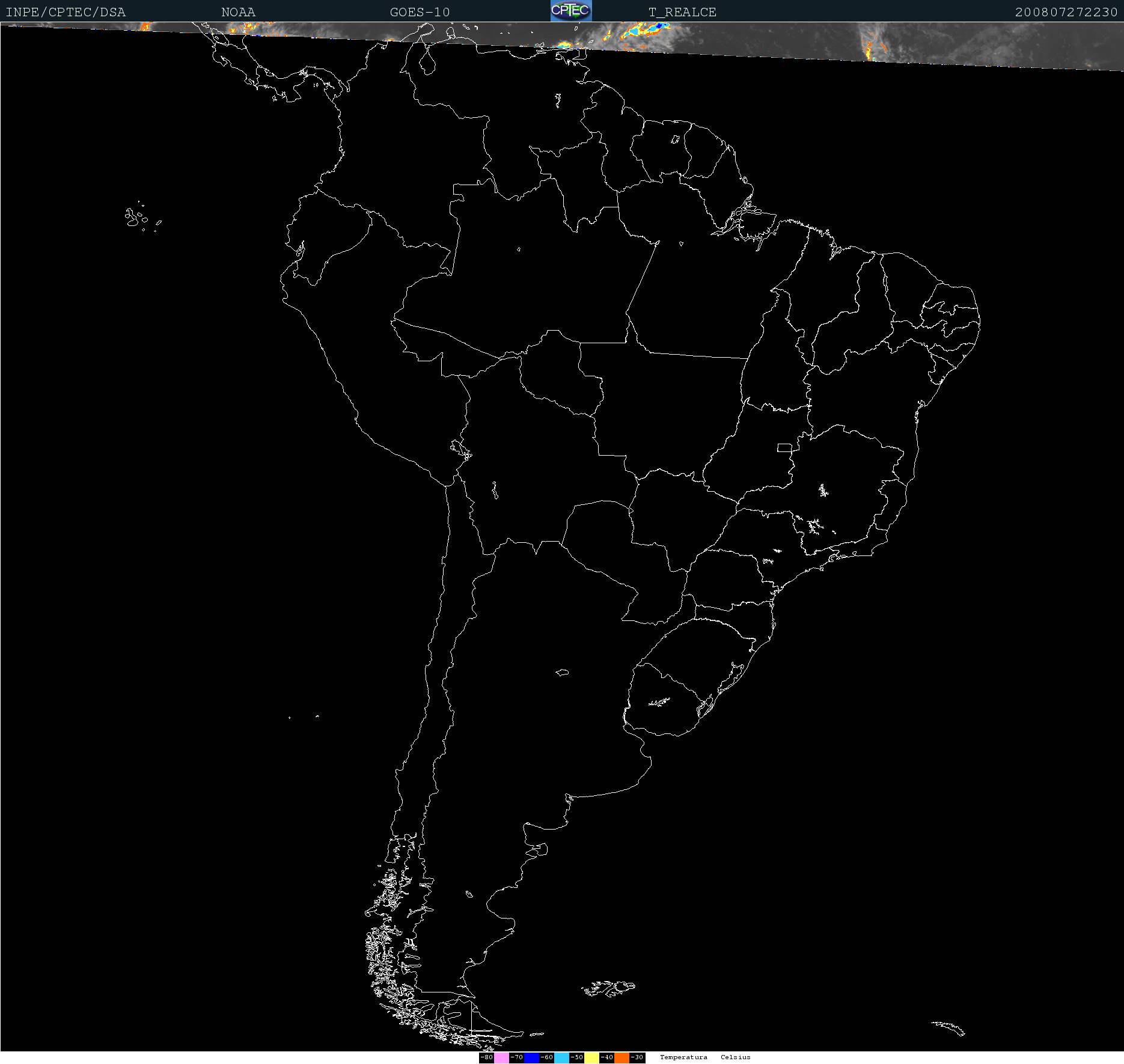Click the blue cold cloud top in image strip

pos(659,26)
